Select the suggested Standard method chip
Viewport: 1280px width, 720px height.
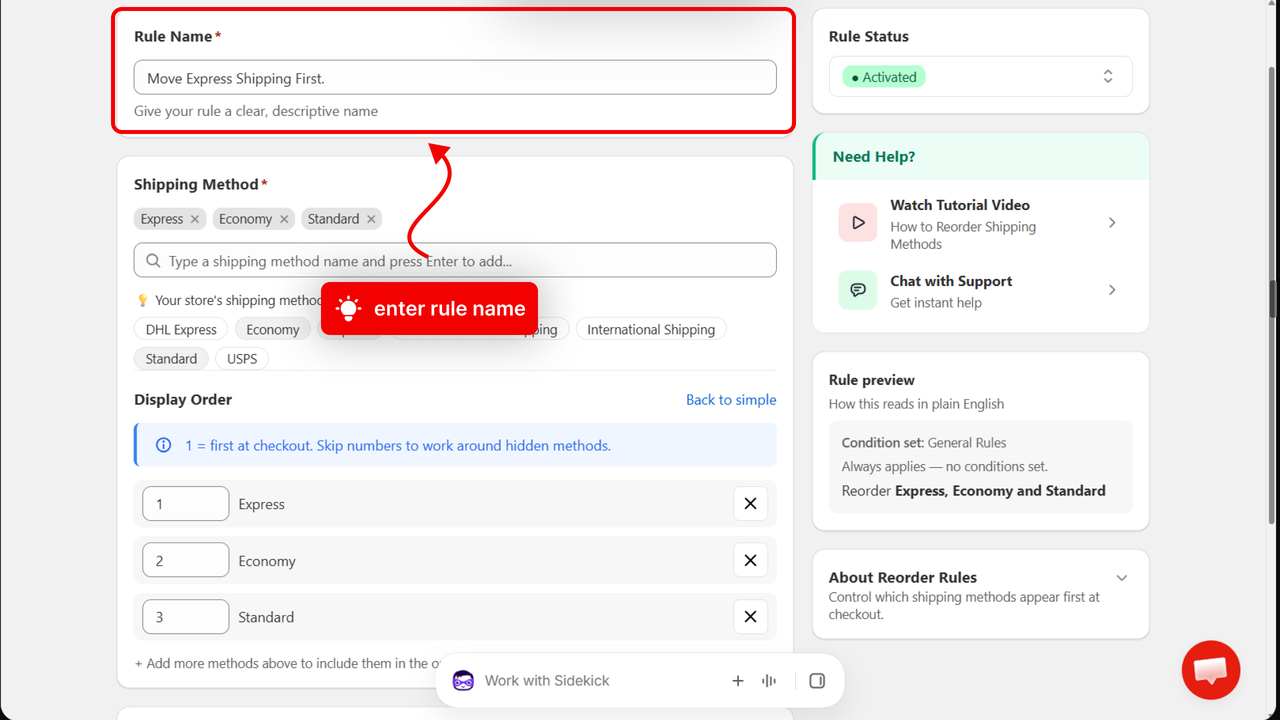[x=171, y=358]
